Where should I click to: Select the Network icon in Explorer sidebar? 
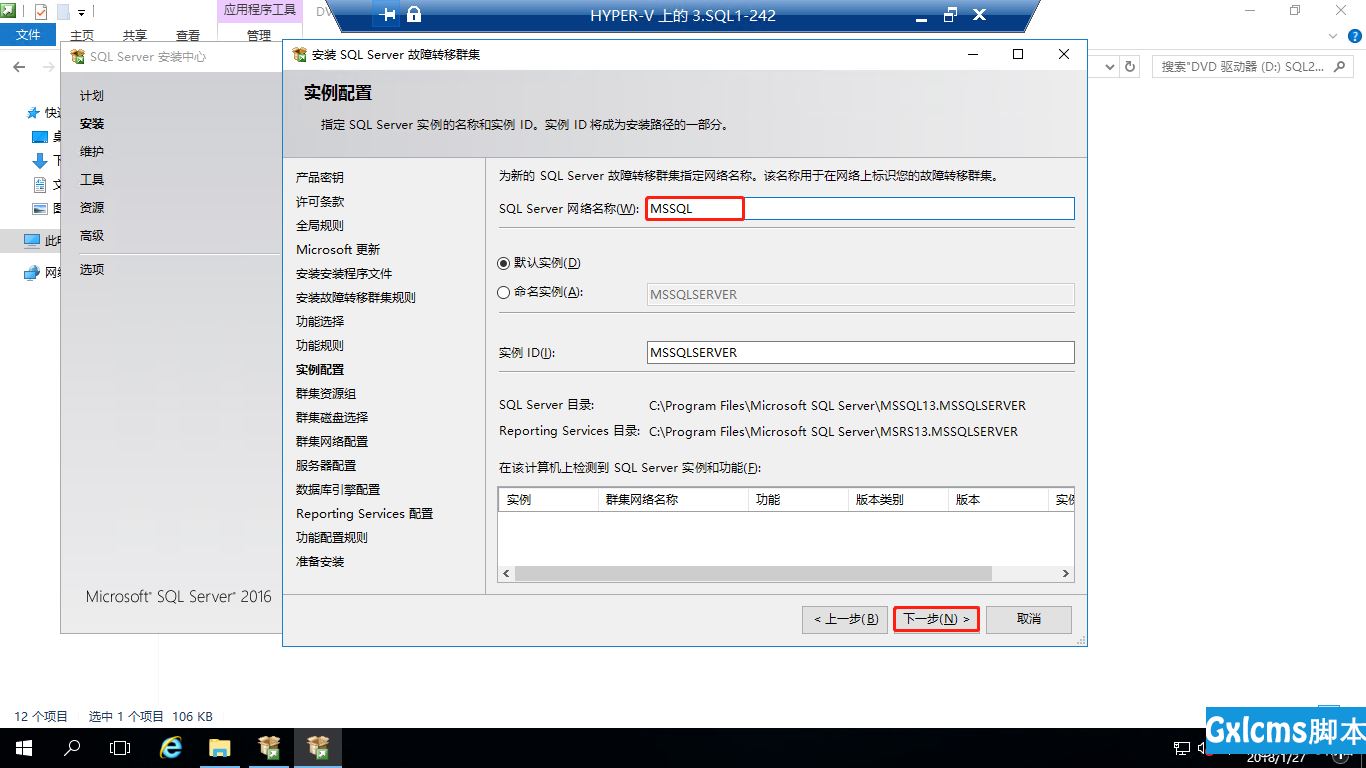point(32,273)
